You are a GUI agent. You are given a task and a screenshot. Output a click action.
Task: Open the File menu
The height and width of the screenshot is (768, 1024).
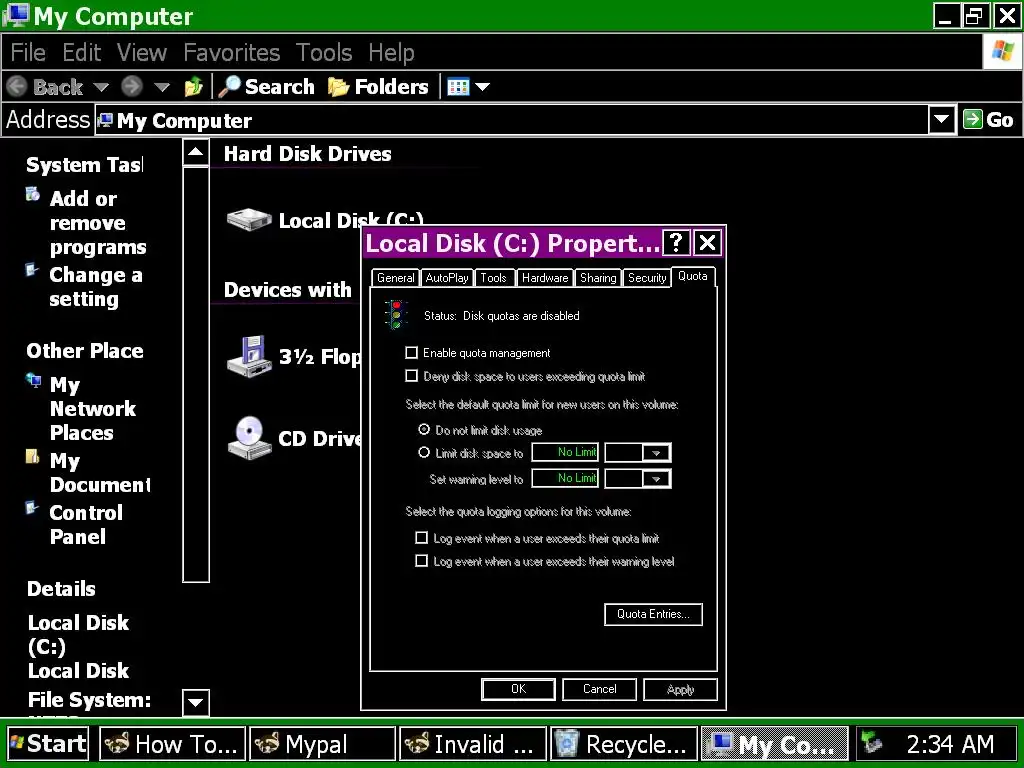click(x=28, y=52)
